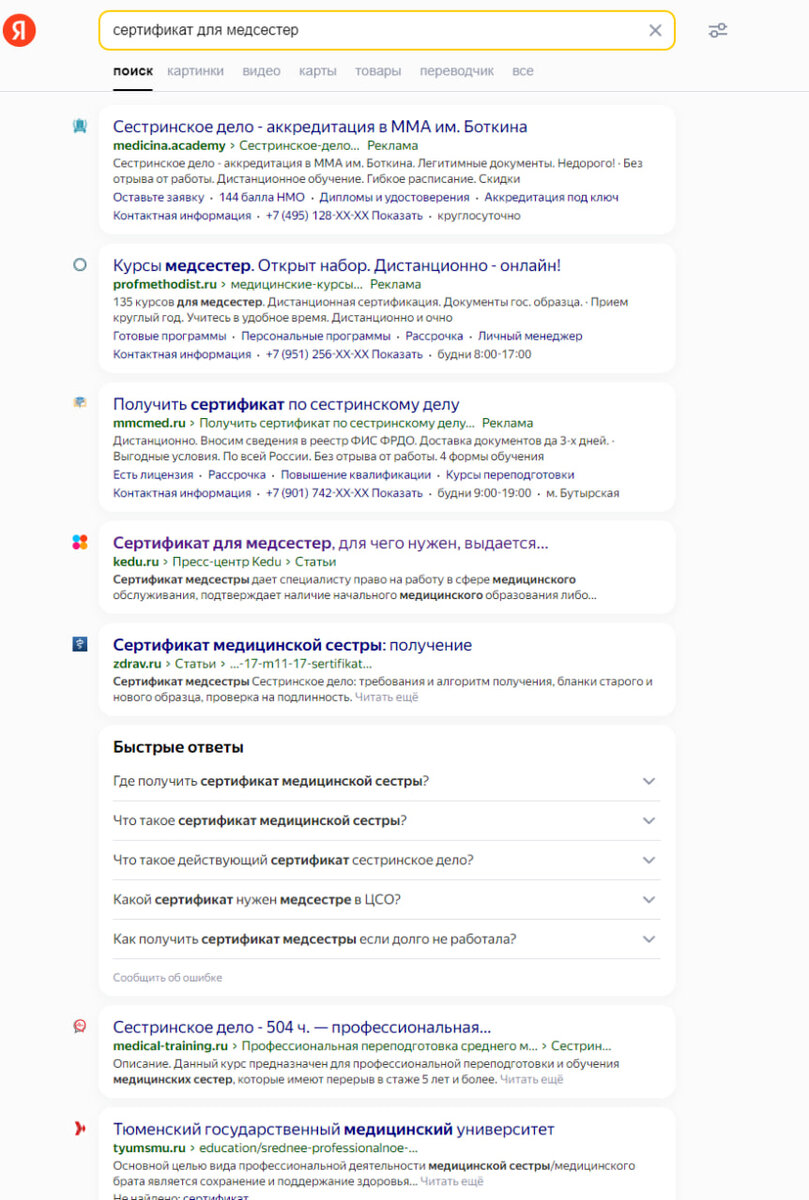Open 'Сертификат для медсестер, для чего нужен' result
The image size is (809, 1200).
[x=331, y=543]
